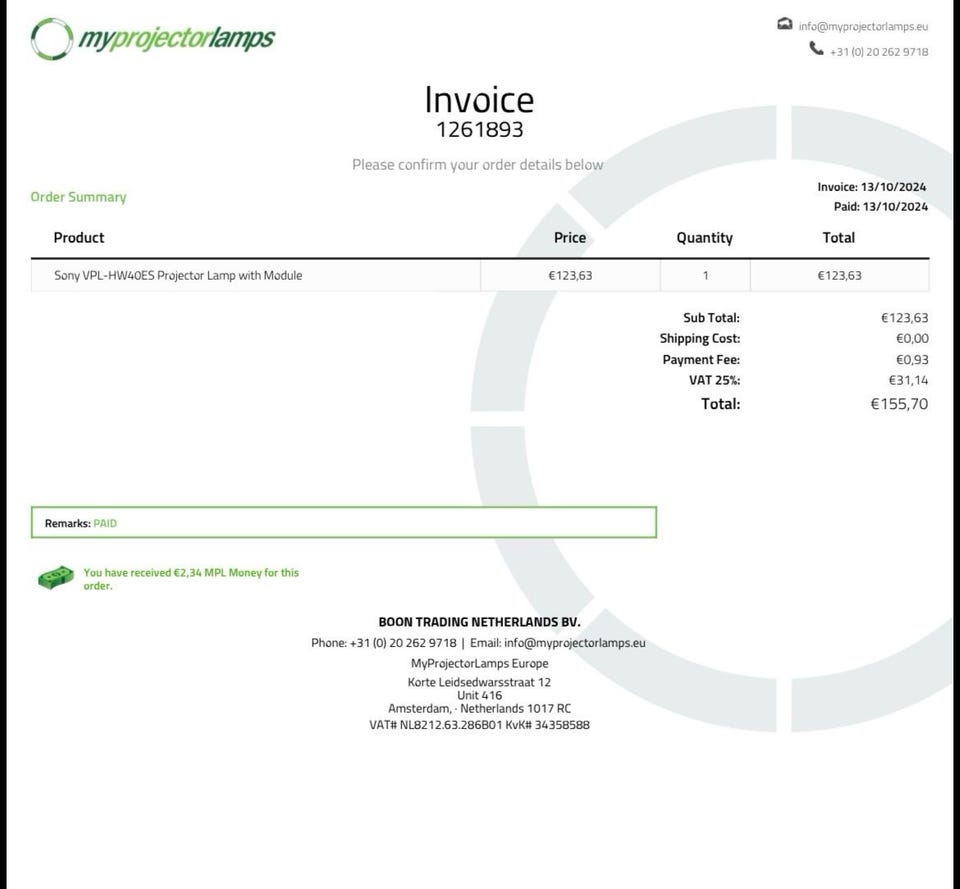The image size is (960, 889).
Task: Click the Product column header
Action: (79, 238)
